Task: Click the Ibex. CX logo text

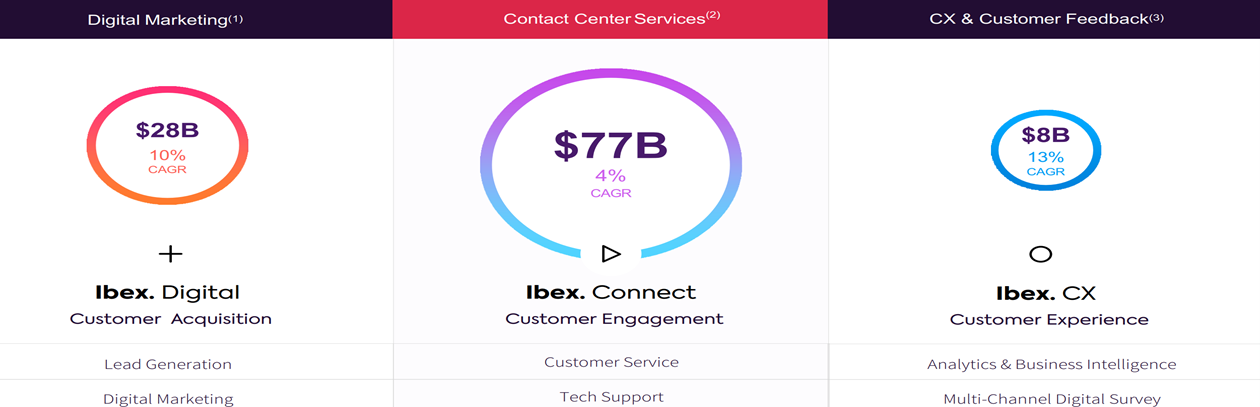Action: coord(1046,294)
